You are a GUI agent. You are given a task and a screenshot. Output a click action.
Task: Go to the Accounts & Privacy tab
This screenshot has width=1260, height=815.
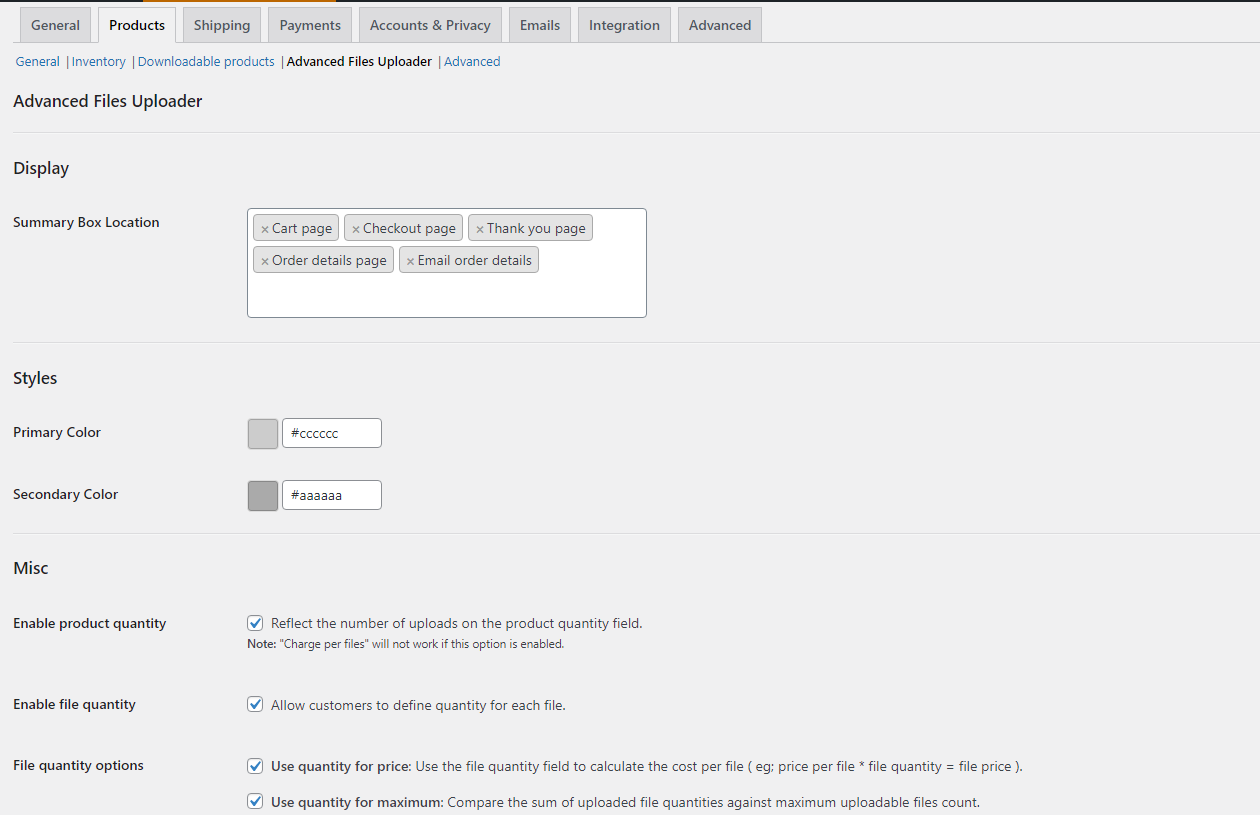tap(430, 25)
